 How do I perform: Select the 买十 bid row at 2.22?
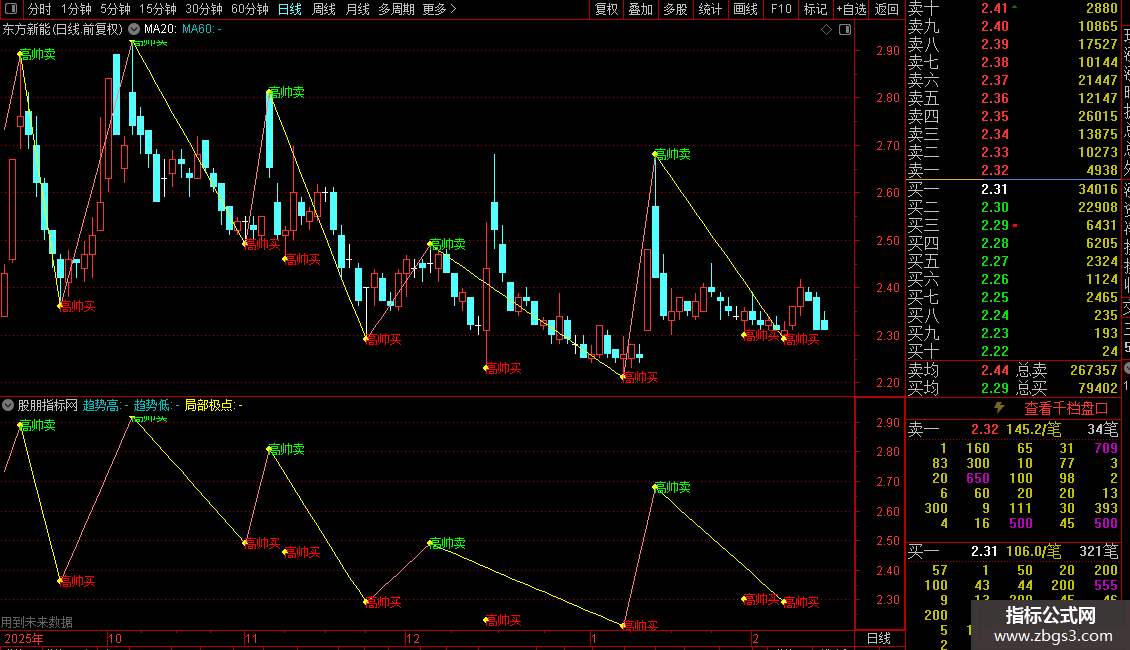[x=1013, y=351]
